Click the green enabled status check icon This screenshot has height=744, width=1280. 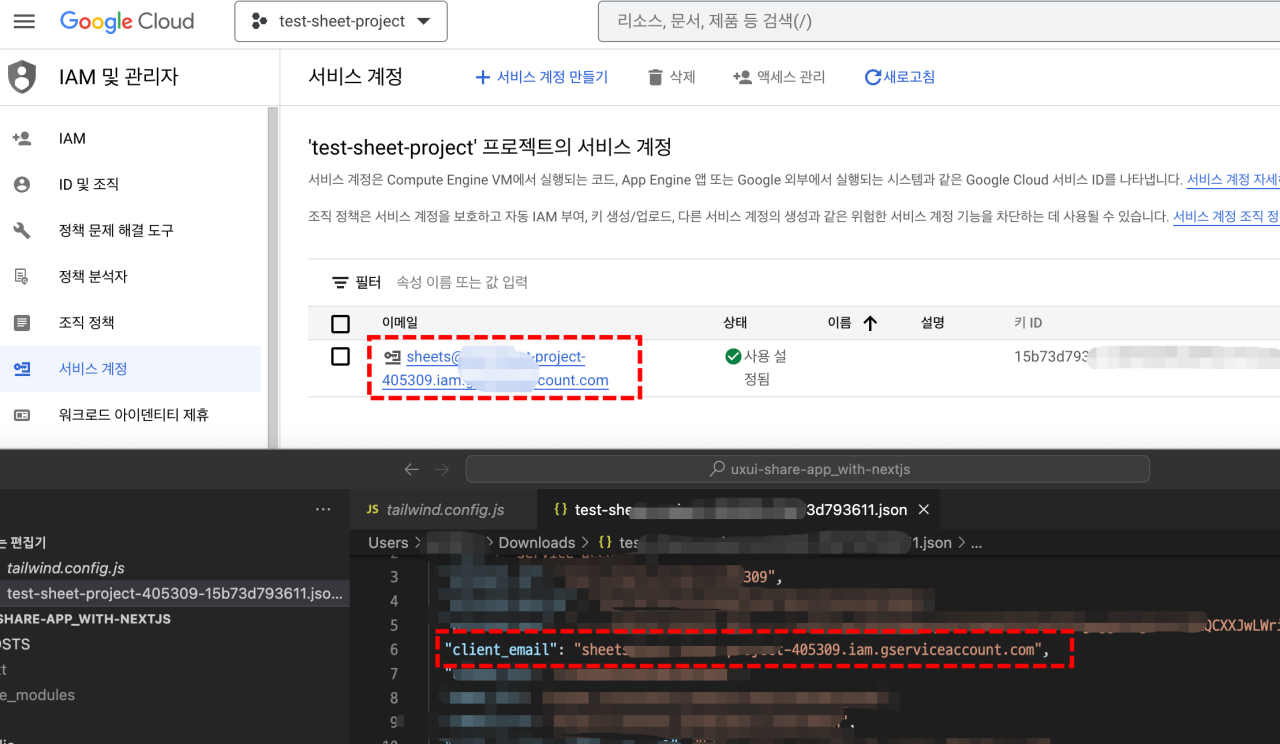click(x=733, y=357)
